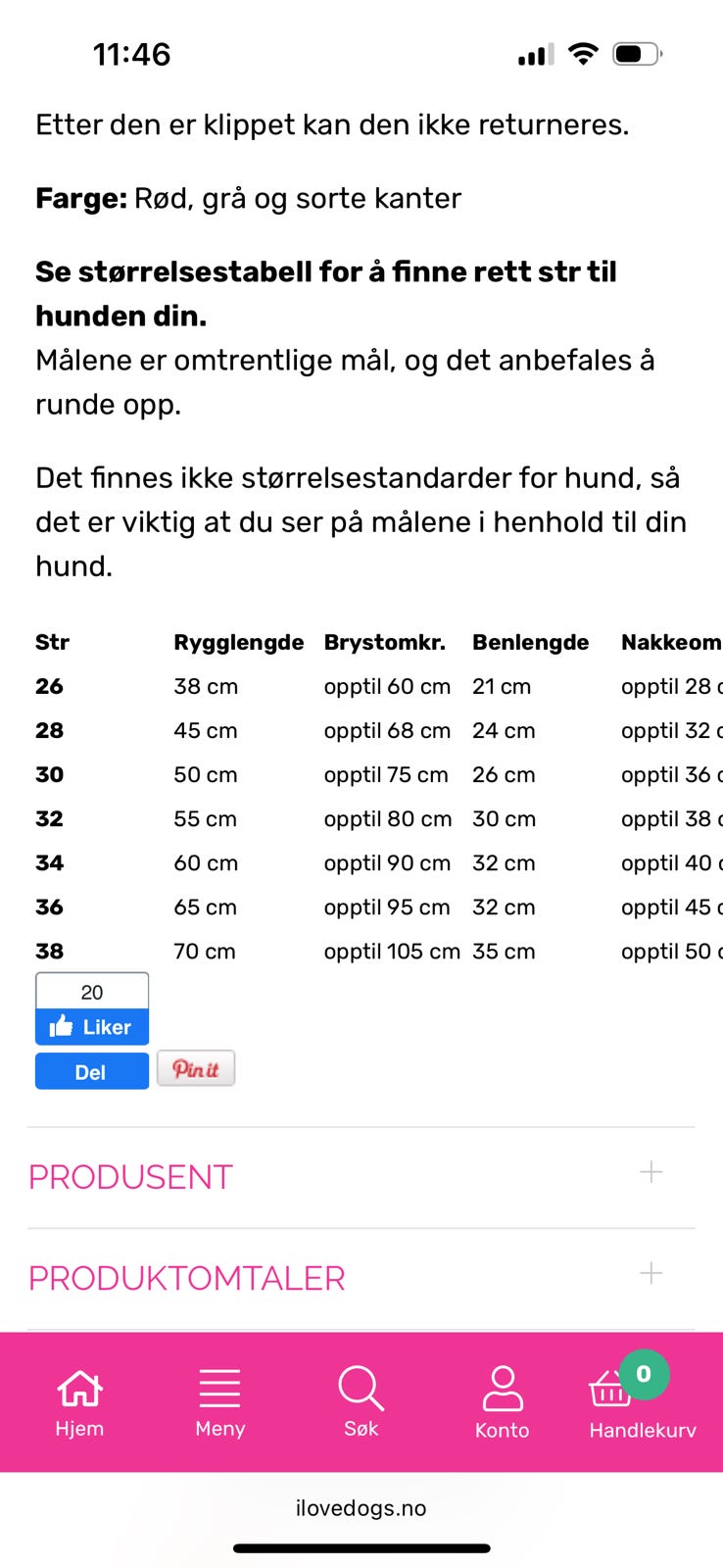Tap the ilovedogs.no address bar
The height and width of the screenshot is (1568, 723).
click(x=361, y=1508)
